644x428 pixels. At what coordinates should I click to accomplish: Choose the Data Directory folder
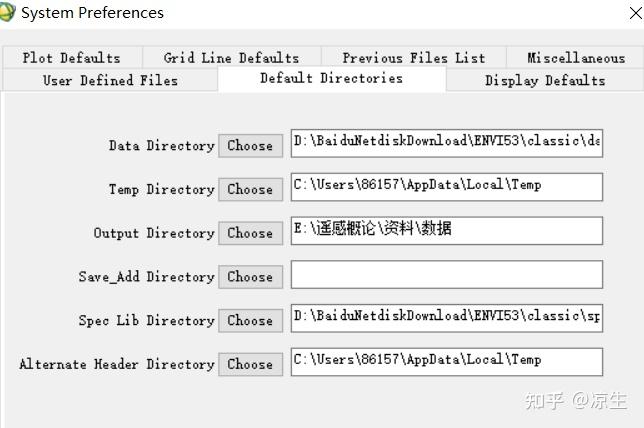coord(250,145)
